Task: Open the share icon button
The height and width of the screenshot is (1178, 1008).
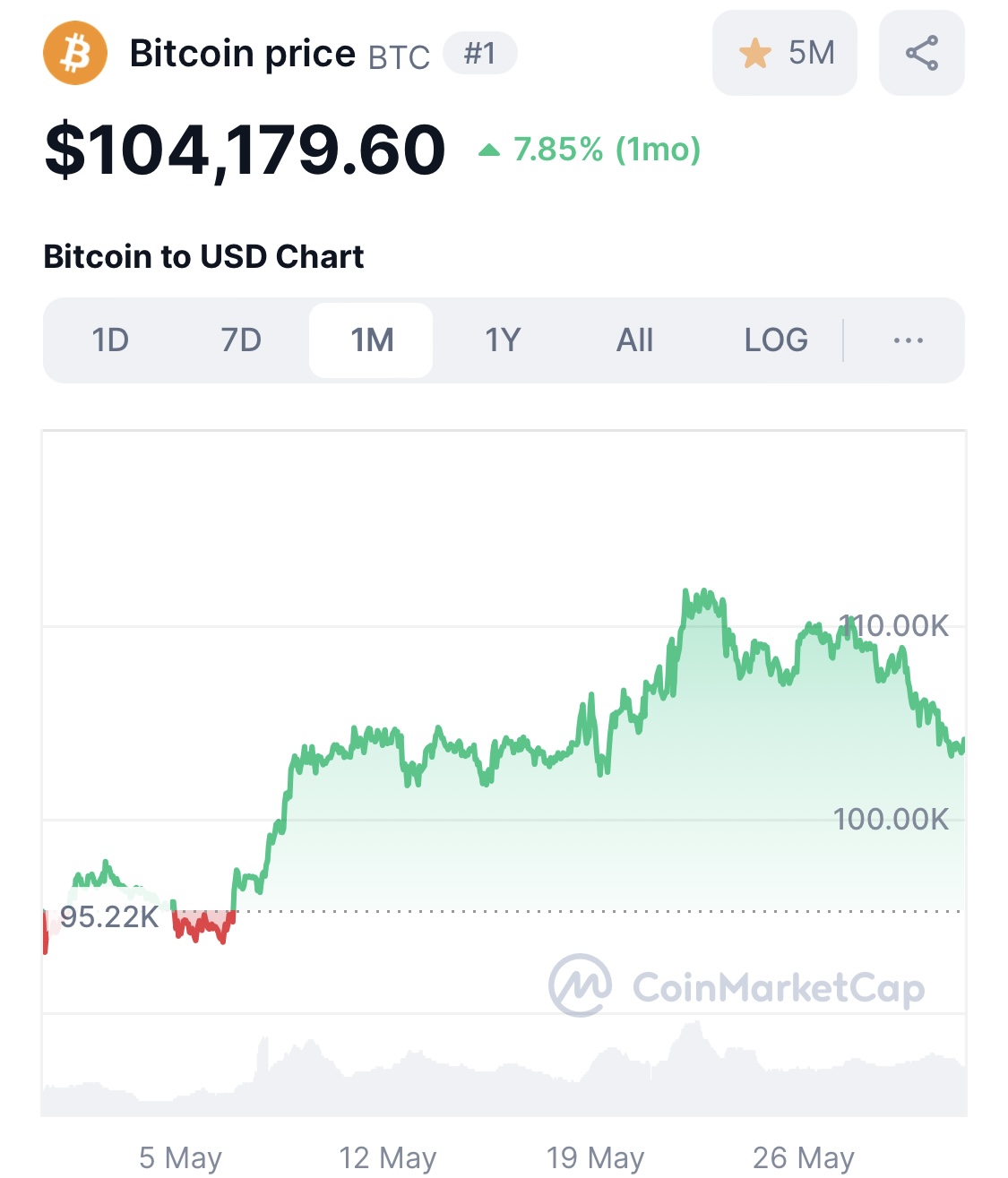Action: pos(922,53)
